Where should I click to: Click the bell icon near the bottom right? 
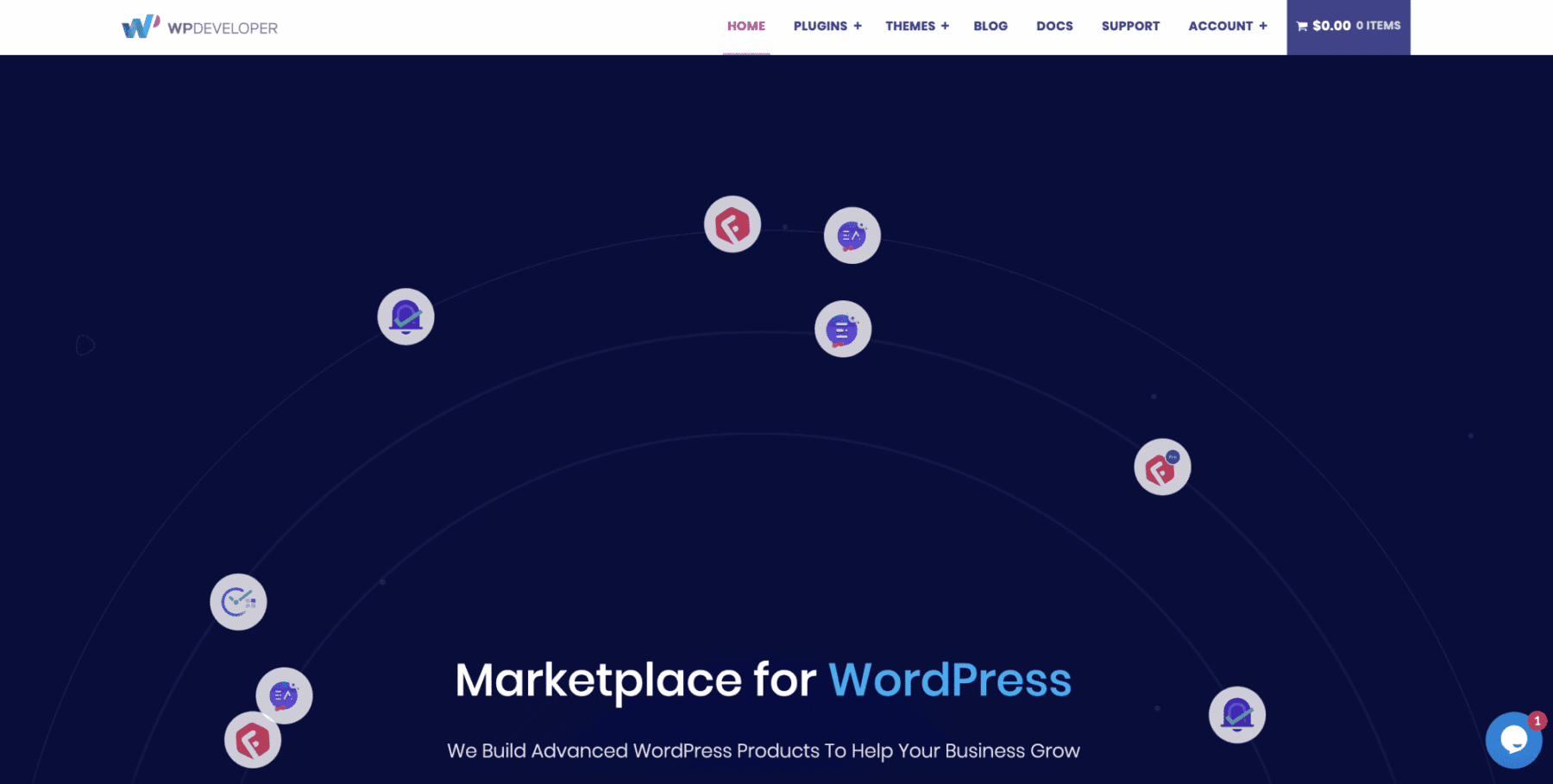pos(1235,714)
